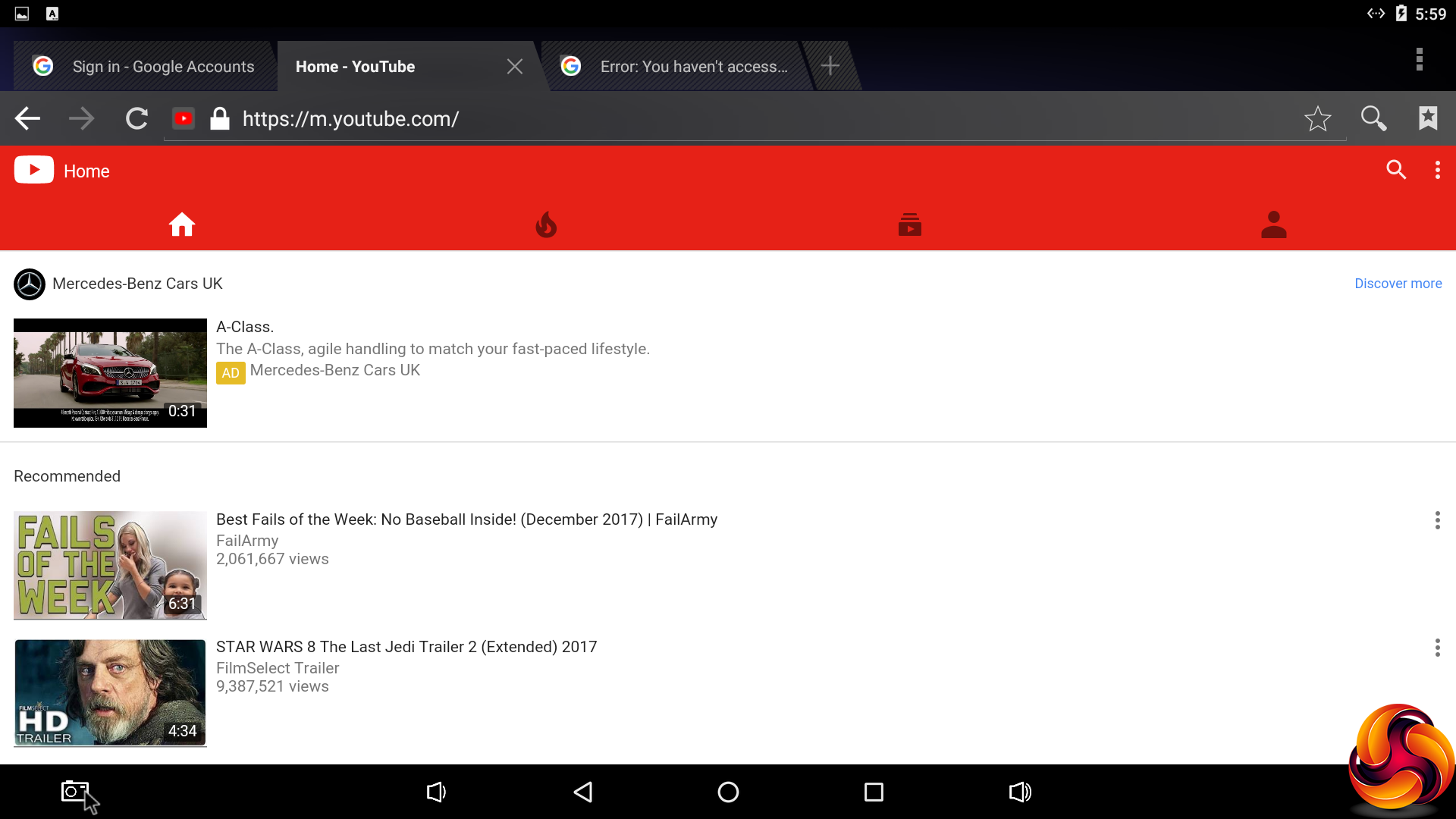Screen dimensions: 1456x819
Task: Bookmark page with star outline icon
Action: (1317, 118)
